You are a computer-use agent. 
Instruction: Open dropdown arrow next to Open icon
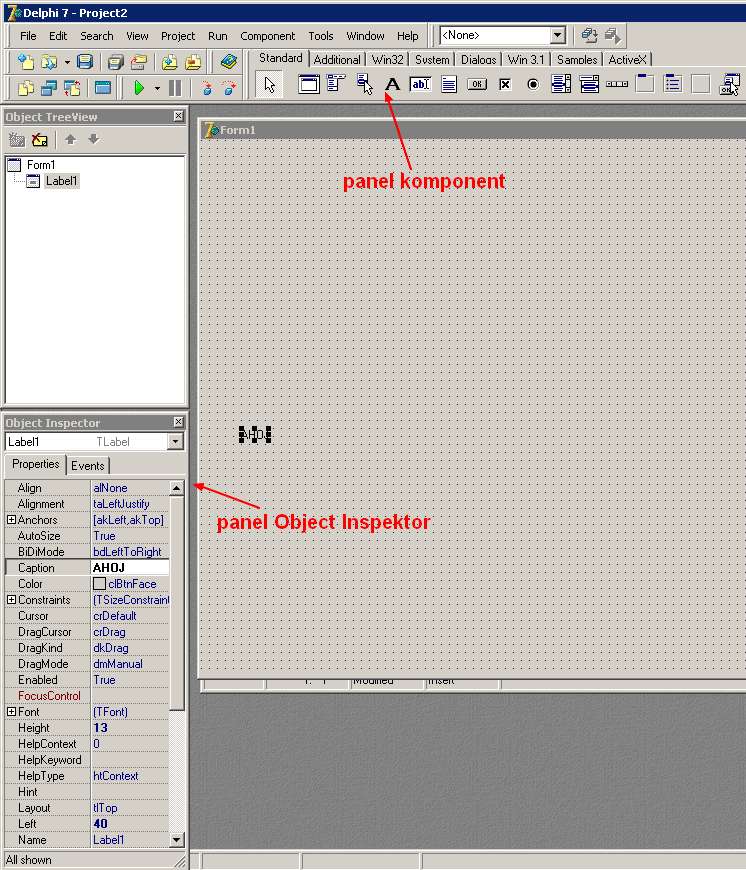click(67, 62)
